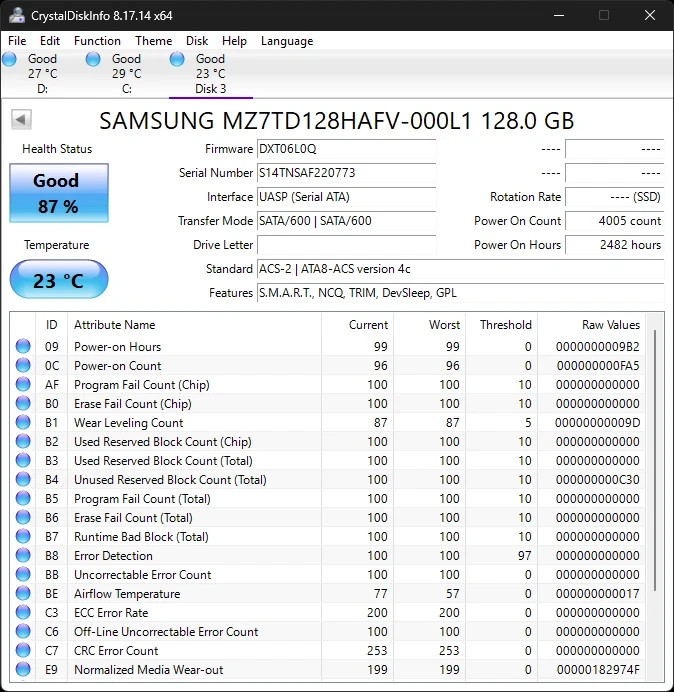Click status orb of Runtime Bad Block row

[23, 536]
